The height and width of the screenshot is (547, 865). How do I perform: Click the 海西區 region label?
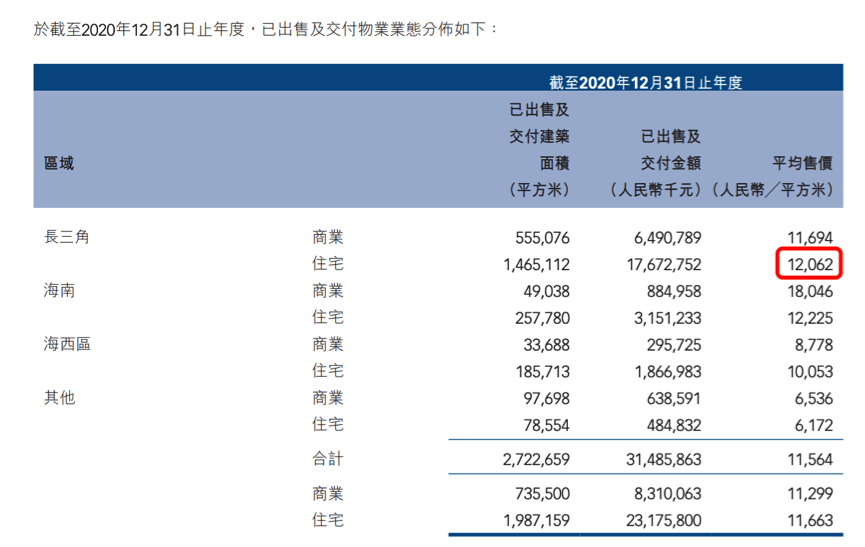(67, 344)
